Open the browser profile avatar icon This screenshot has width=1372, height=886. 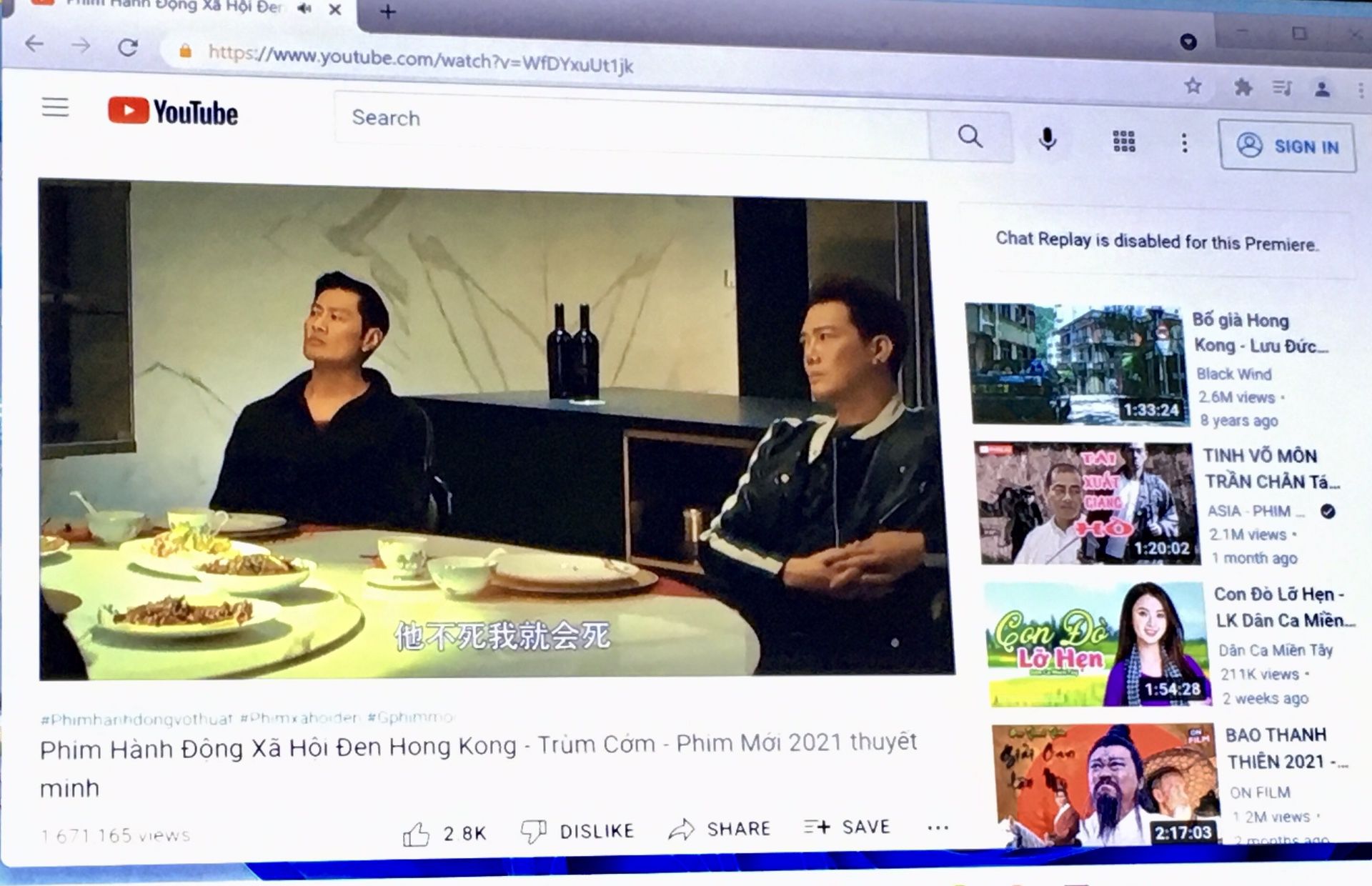pyautogui.click(x=1323, y=89)
